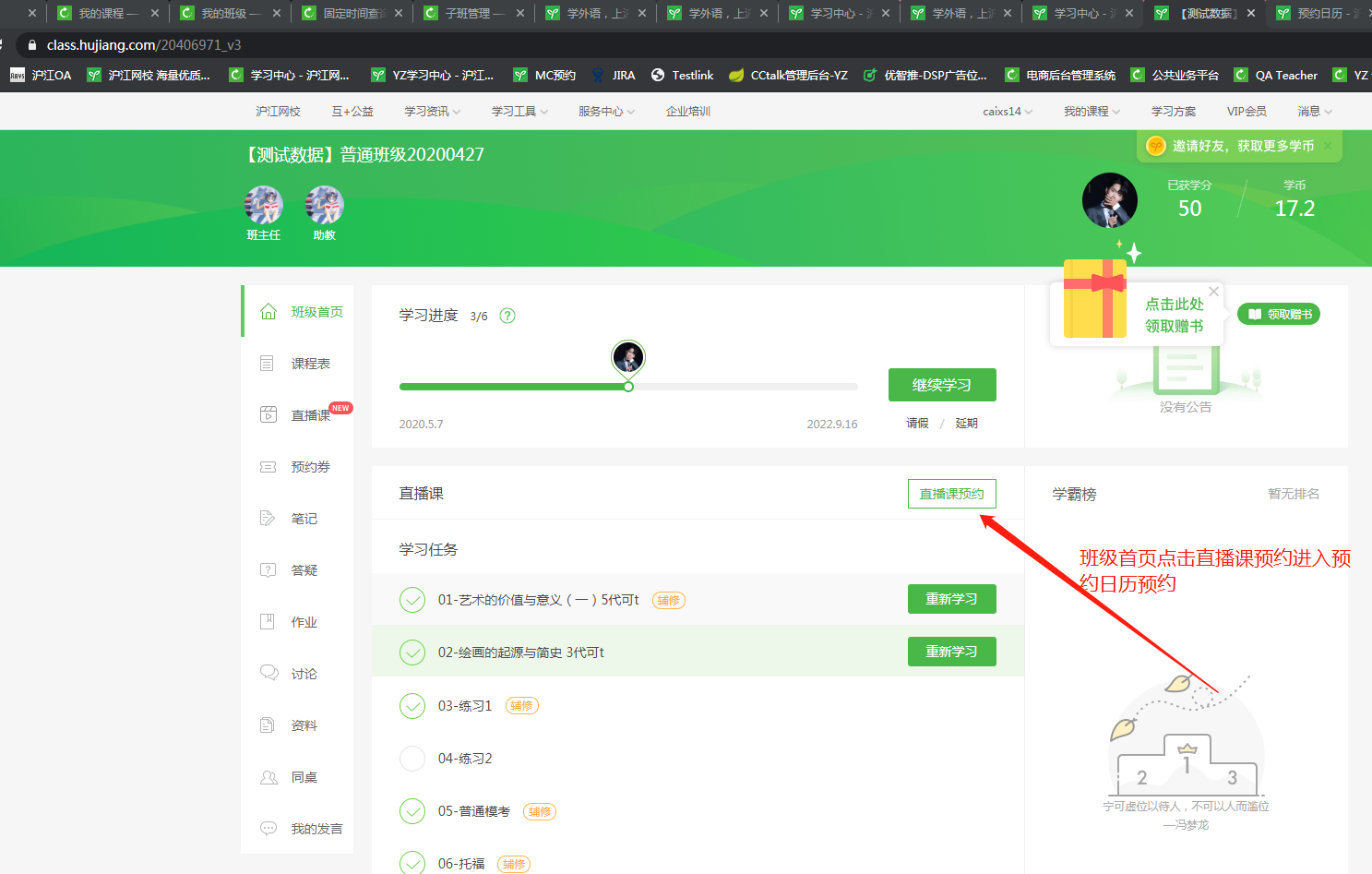Click the user profile avatar in the green banner
Image resolution: width=1372 pixels, height=874 pixels.
pyautogui.click(x=1109, y=200)
